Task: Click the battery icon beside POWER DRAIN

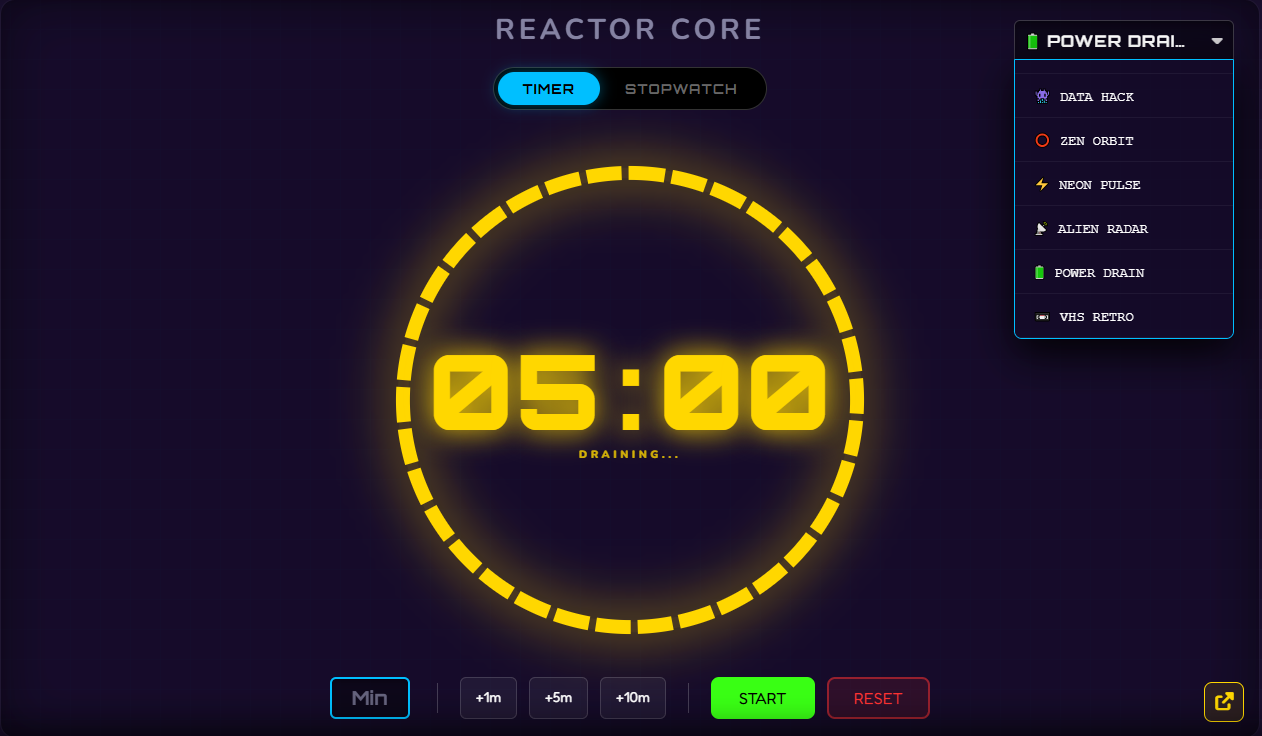Action: pos(1041,272)
